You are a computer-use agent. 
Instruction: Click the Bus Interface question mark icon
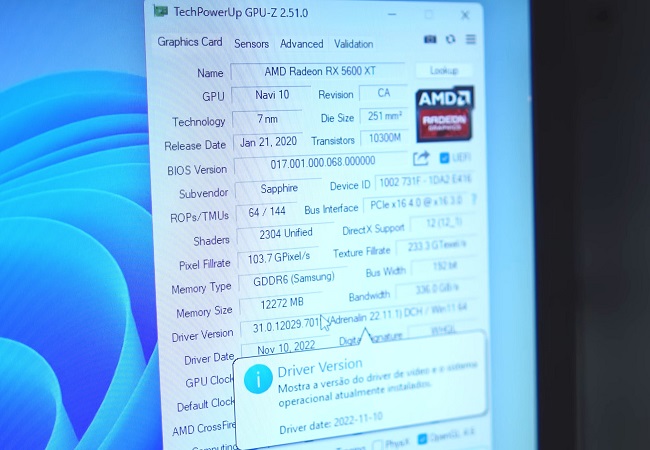tap(473, 200)
